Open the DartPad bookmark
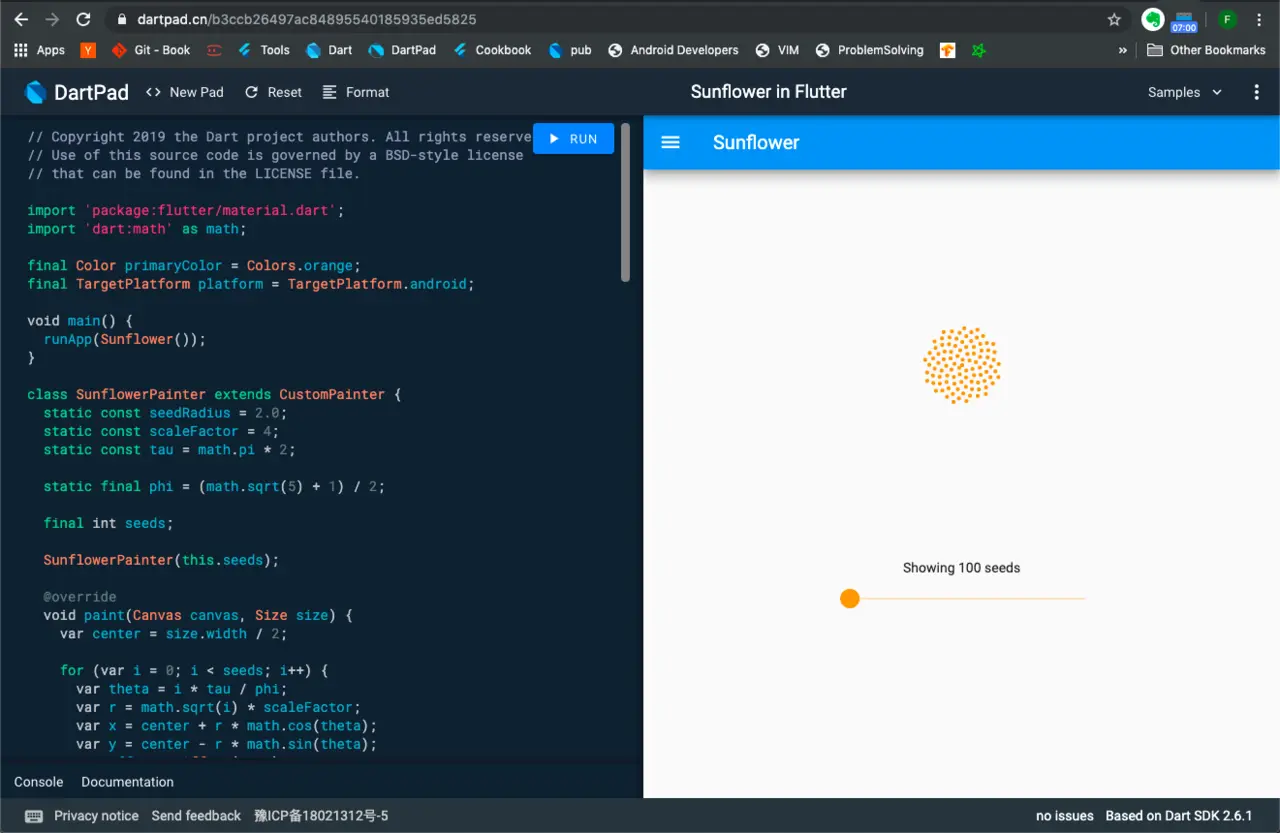1280x833 pixels. (x=402, y=50)
